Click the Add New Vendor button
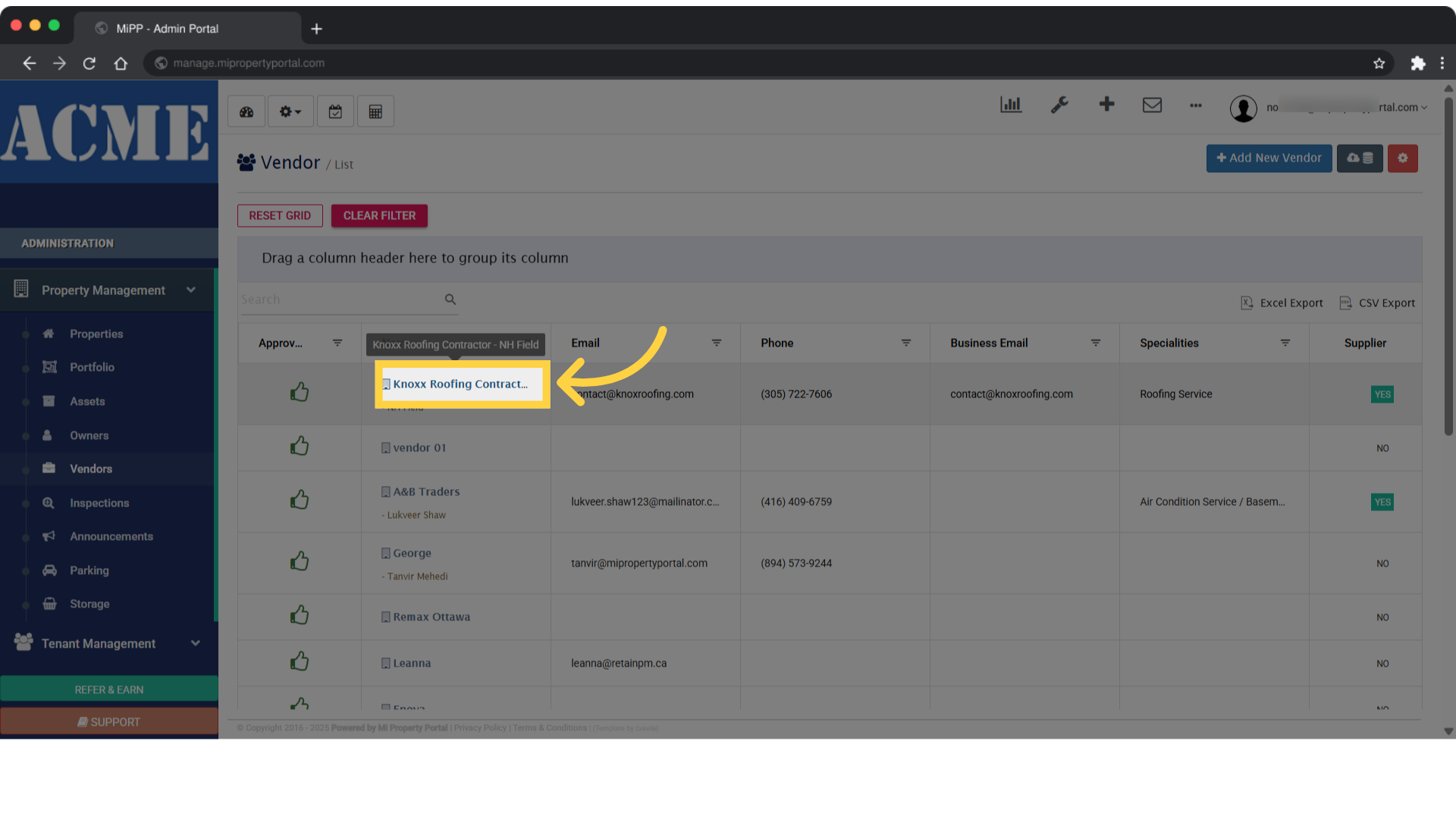The image size is (1456, 819). click(x=1269, y=158)
